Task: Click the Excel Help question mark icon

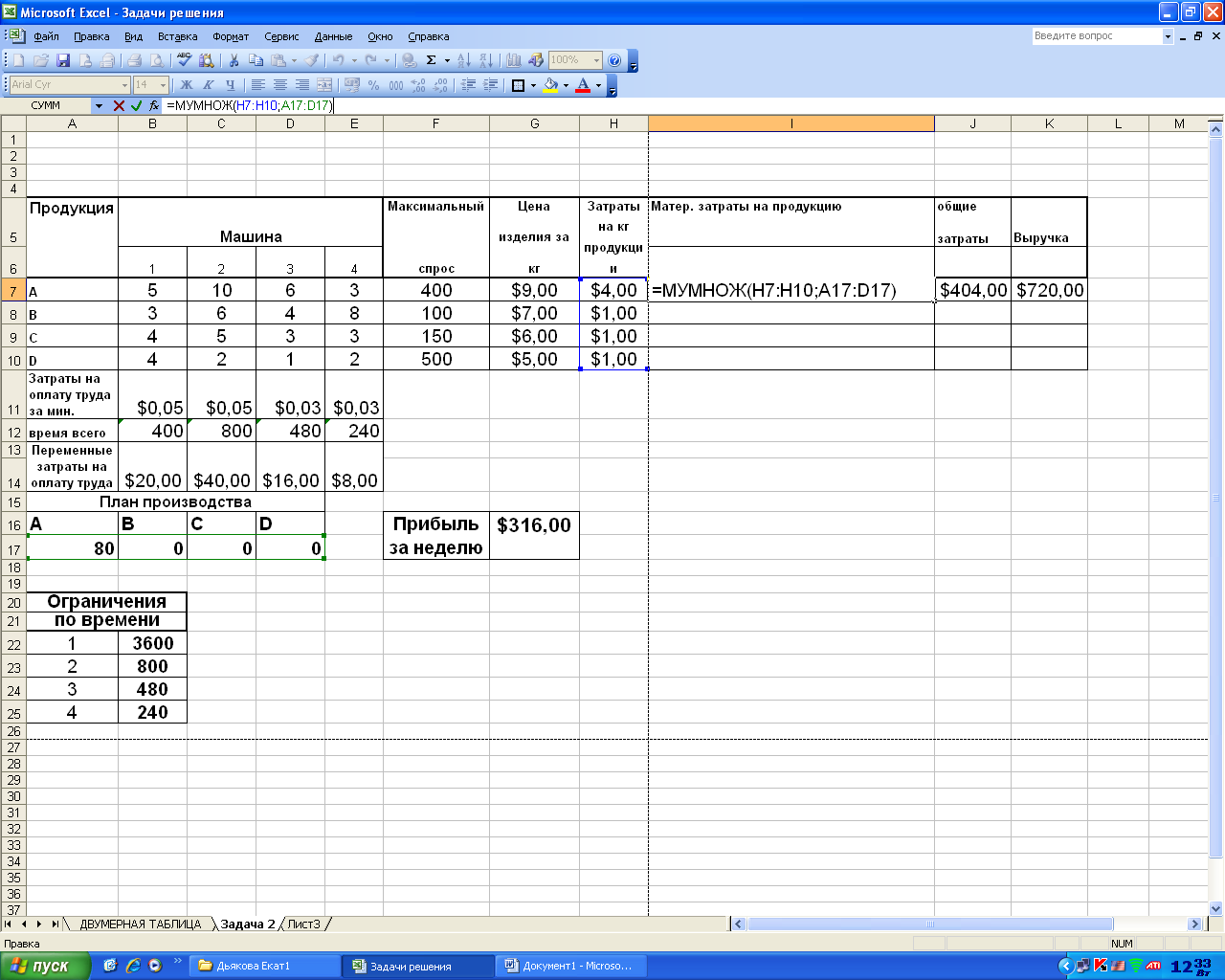Action: tap(614, 60)
